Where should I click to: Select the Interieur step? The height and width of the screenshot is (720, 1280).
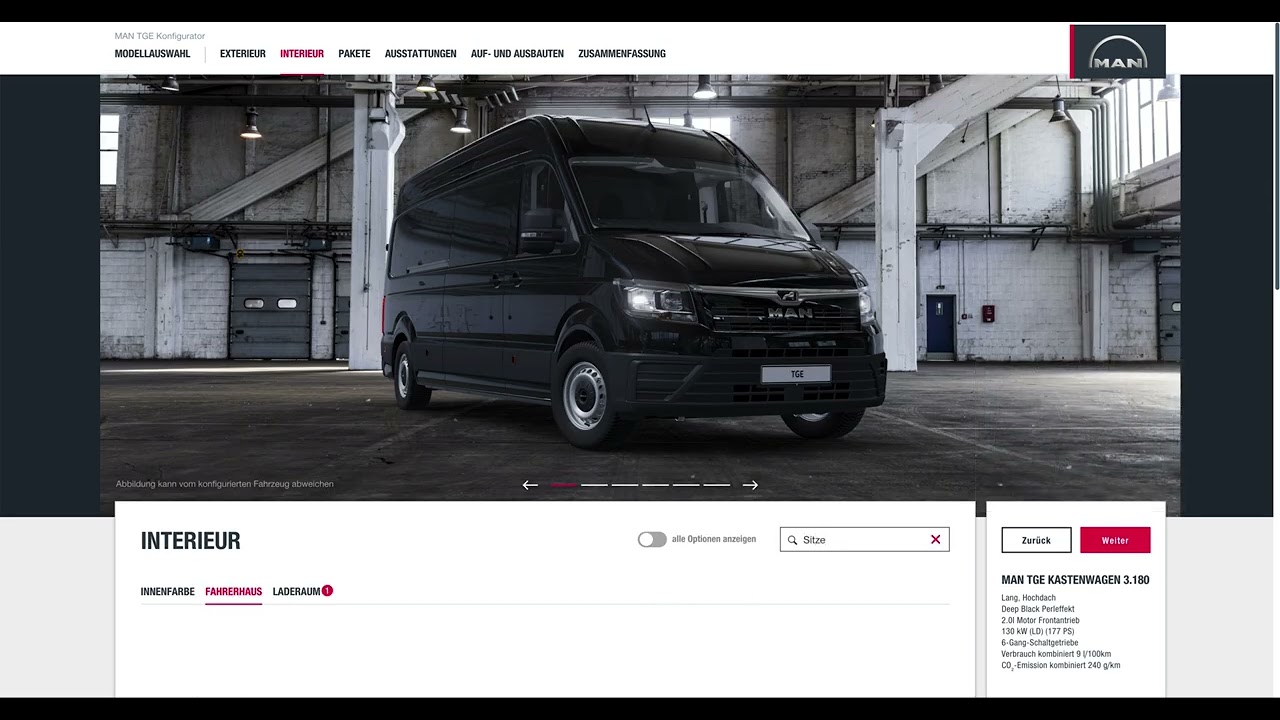coord(302,54)
